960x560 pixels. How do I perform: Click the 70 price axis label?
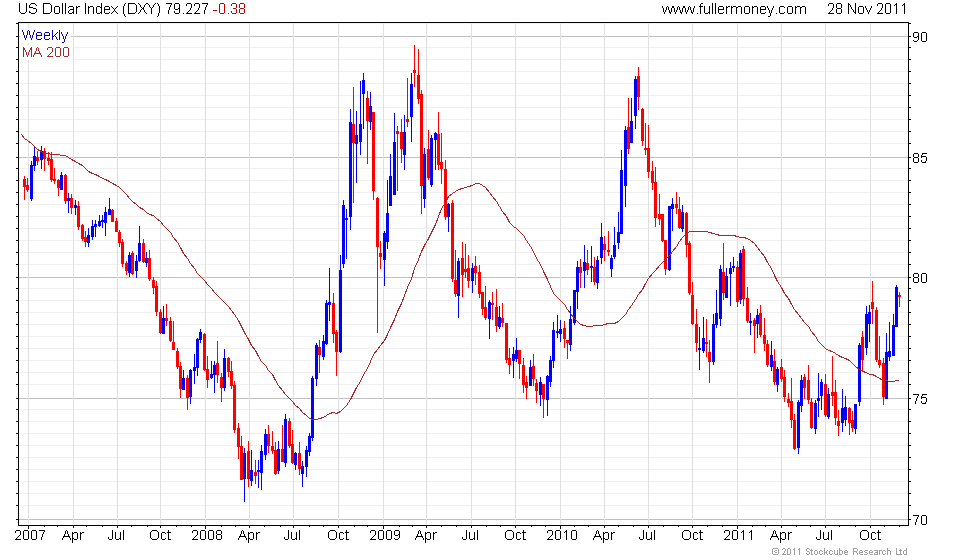[x=920, y=520]
